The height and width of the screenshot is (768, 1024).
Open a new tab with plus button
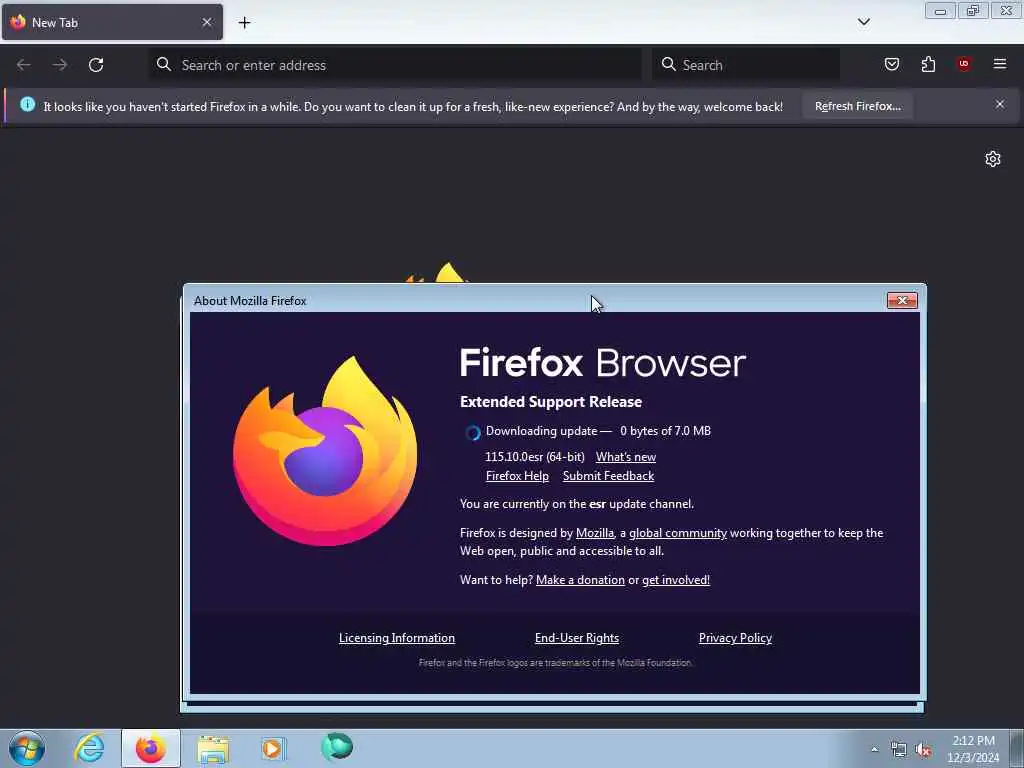pyautogui.click(x=244, y=23)
